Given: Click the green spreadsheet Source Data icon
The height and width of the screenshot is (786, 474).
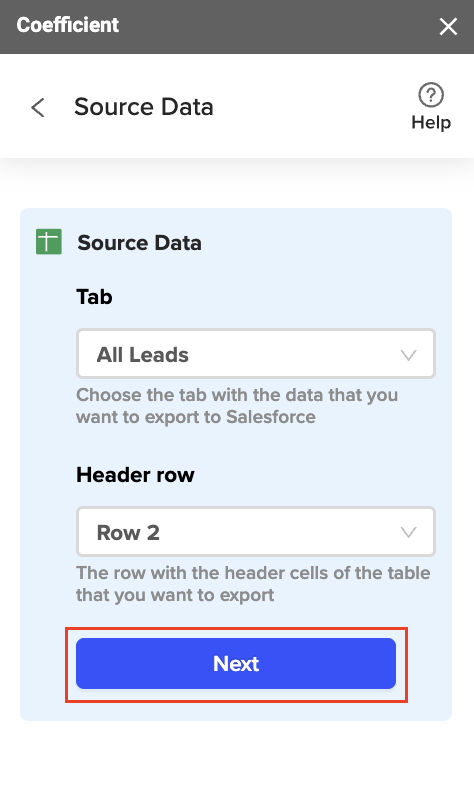Looking at the screenshot, I should click(x=49, y=242).
